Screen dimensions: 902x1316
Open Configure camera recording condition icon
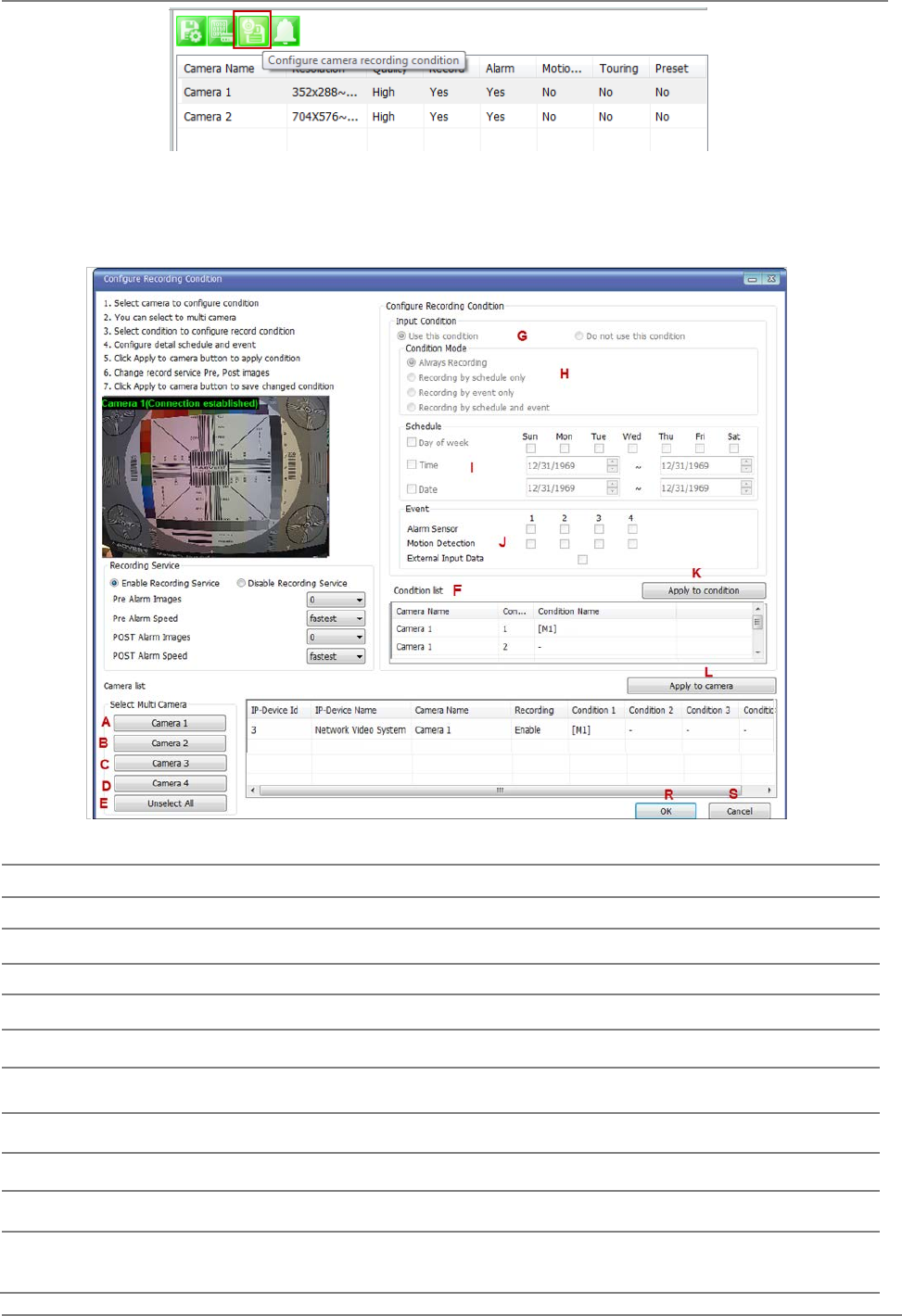coord(252,31)
